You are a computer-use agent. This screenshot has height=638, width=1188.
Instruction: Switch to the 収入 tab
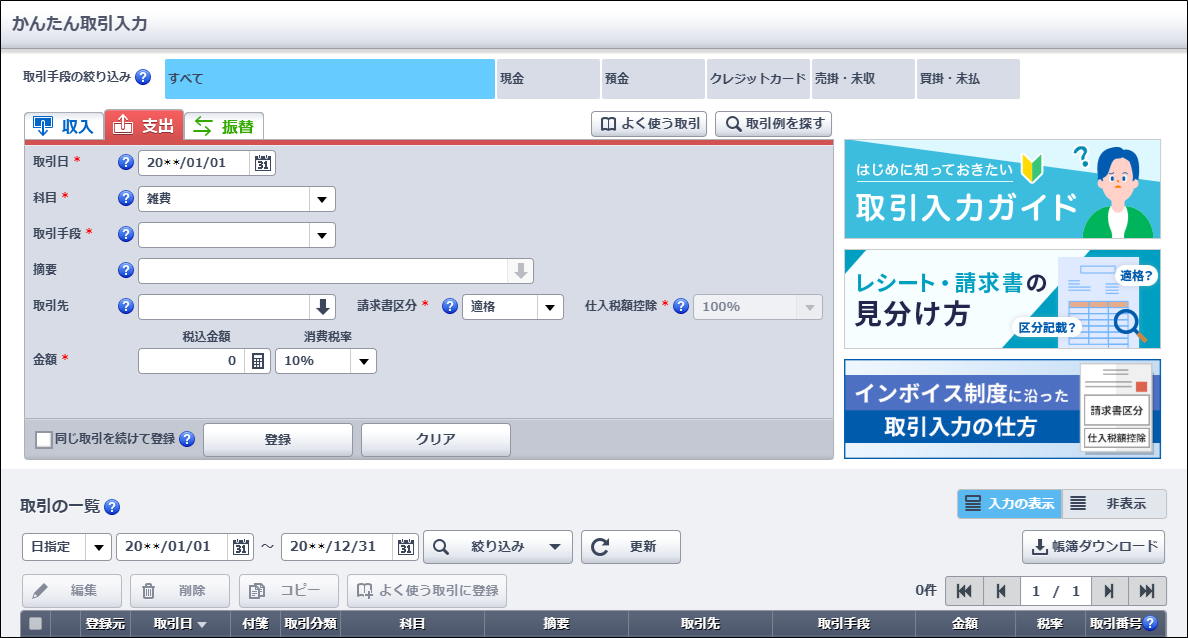point(64,126)
